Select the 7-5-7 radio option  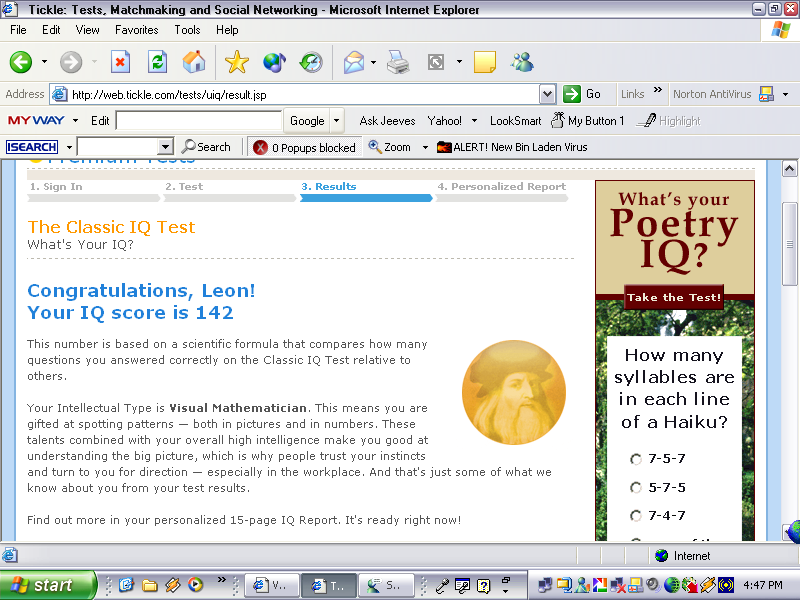click(x=636, y=459)
